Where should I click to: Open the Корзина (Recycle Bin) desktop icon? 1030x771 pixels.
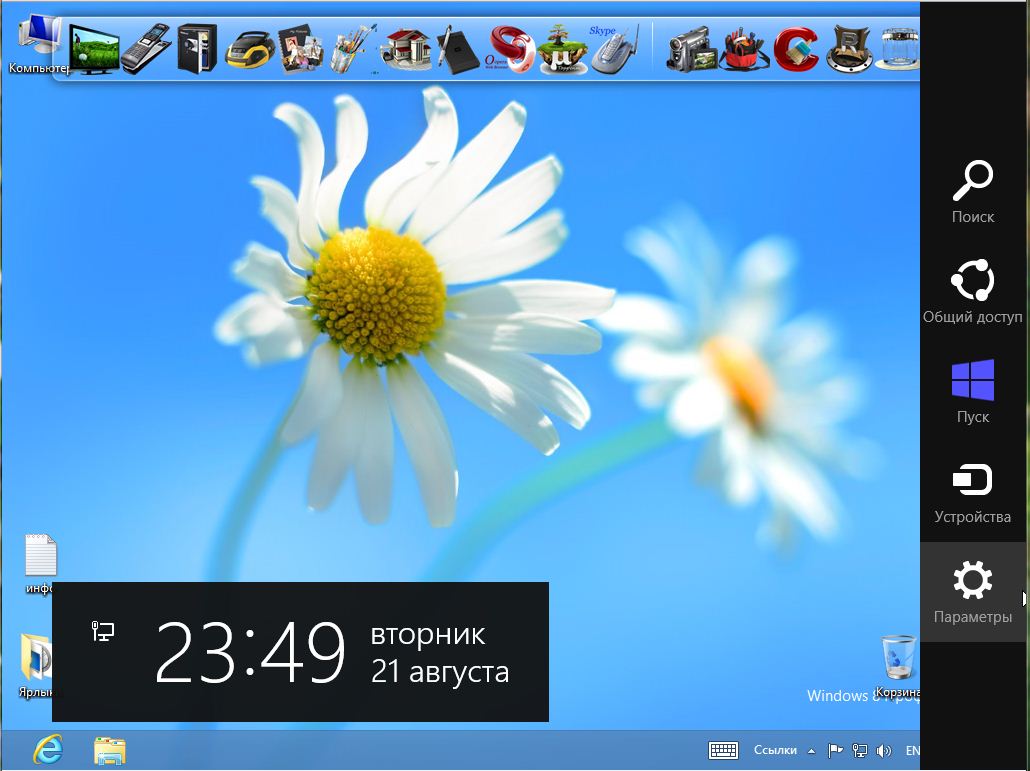click(x=899, y=660)
